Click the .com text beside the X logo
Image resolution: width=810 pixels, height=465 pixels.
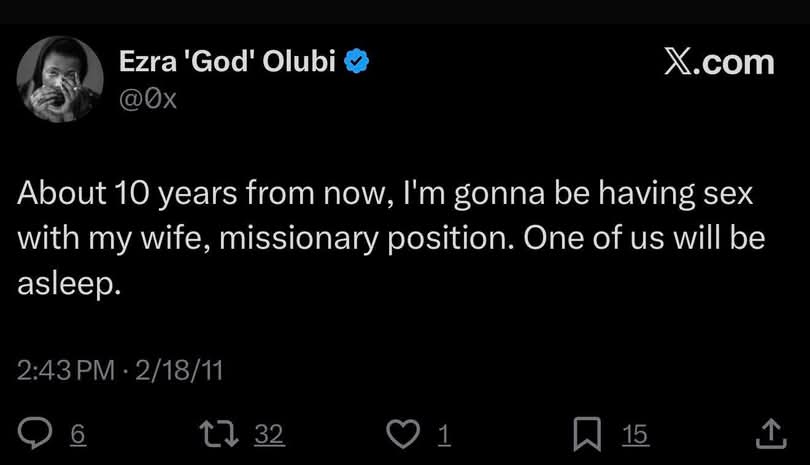click(x=735, y=62)
